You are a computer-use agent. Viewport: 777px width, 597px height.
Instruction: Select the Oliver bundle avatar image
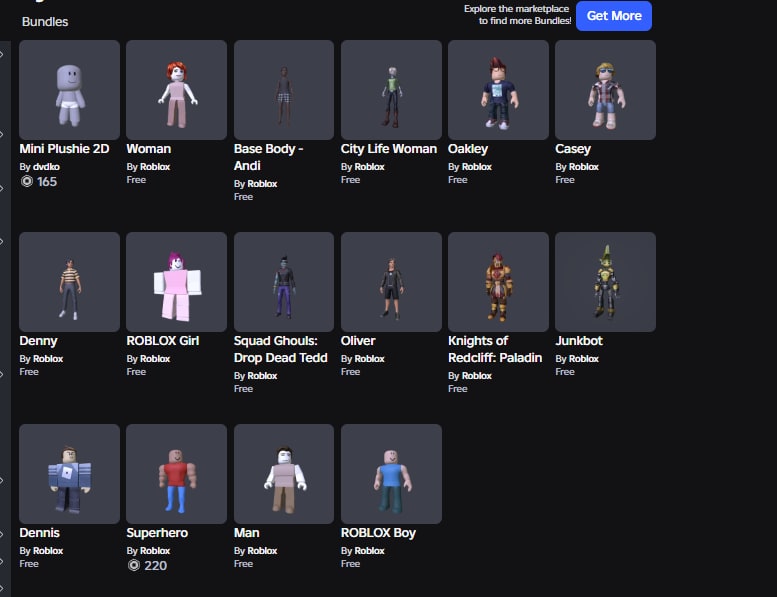(391, 282)
